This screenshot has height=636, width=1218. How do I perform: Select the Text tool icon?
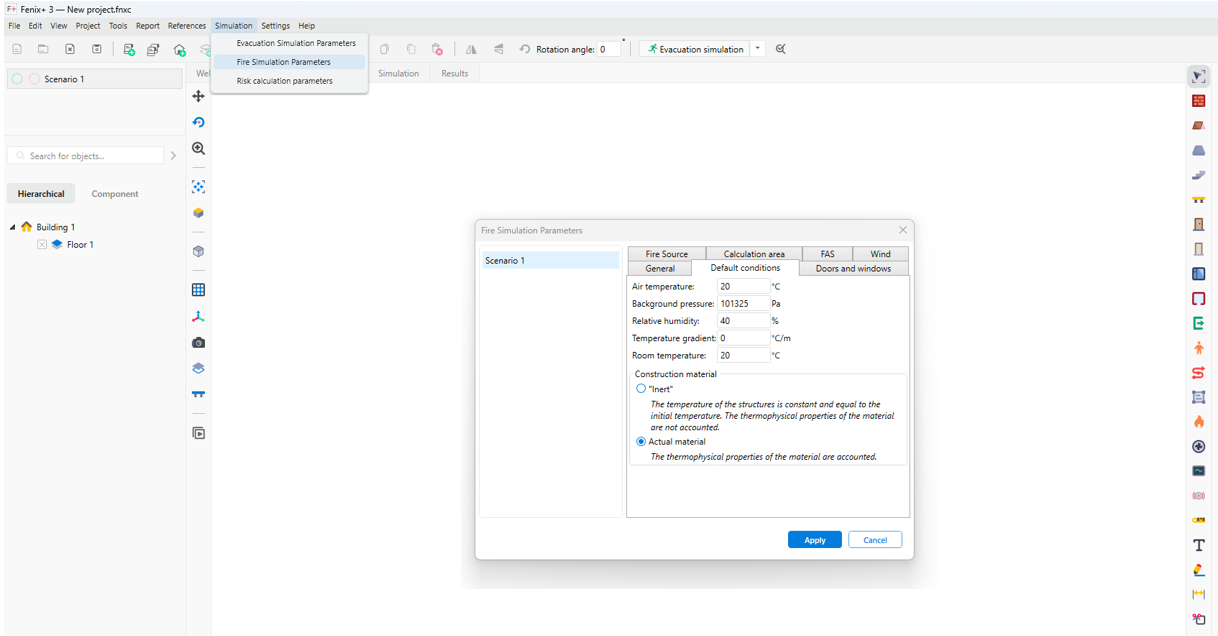point(1198,545)
